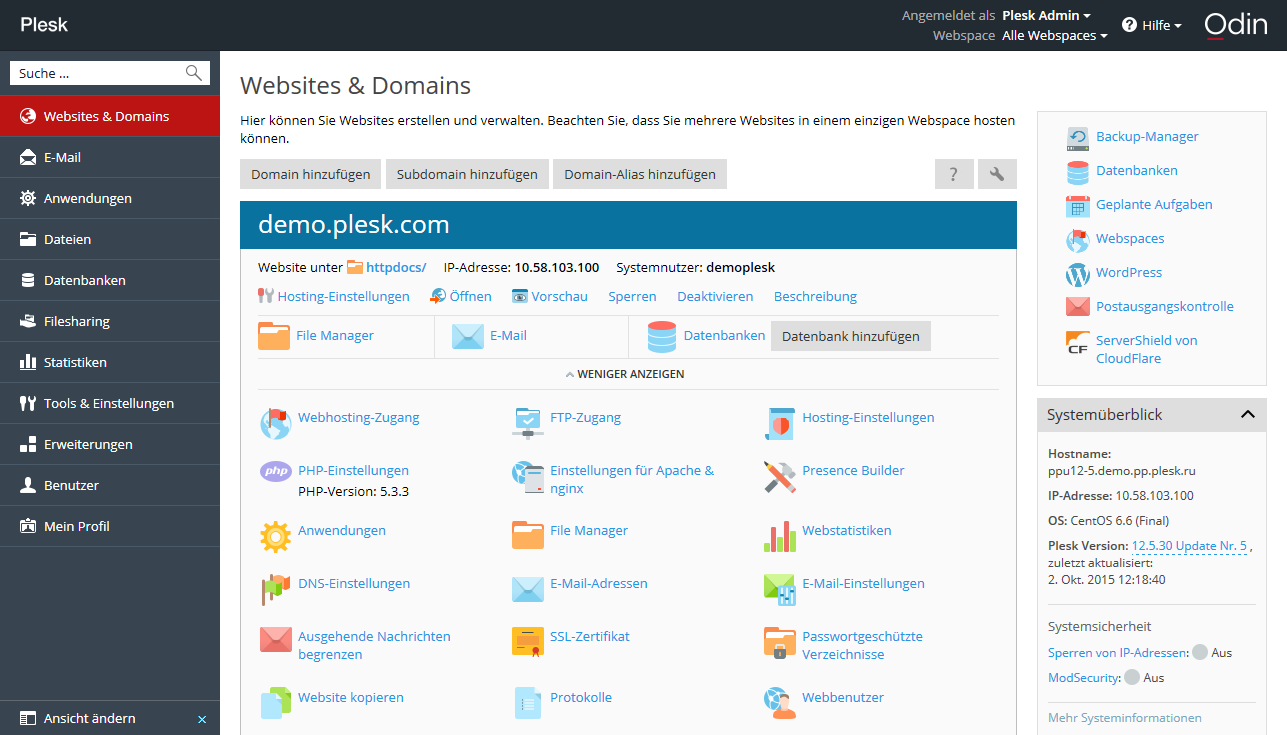The width and height of the screenshot is (1287, 735).
Task: Open Alle Webspaces dropdown
Action: pos(1055,35)
